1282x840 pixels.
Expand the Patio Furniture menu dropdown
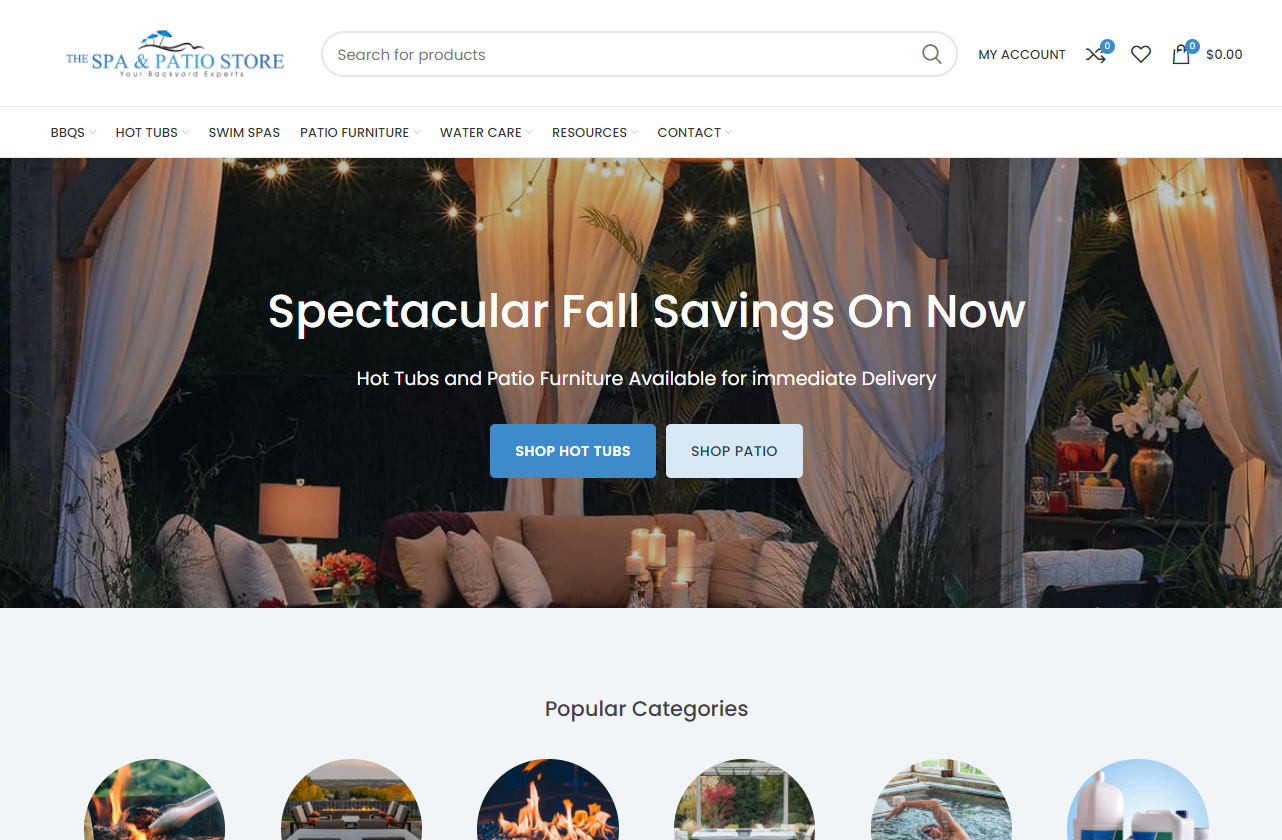point(360,132)
